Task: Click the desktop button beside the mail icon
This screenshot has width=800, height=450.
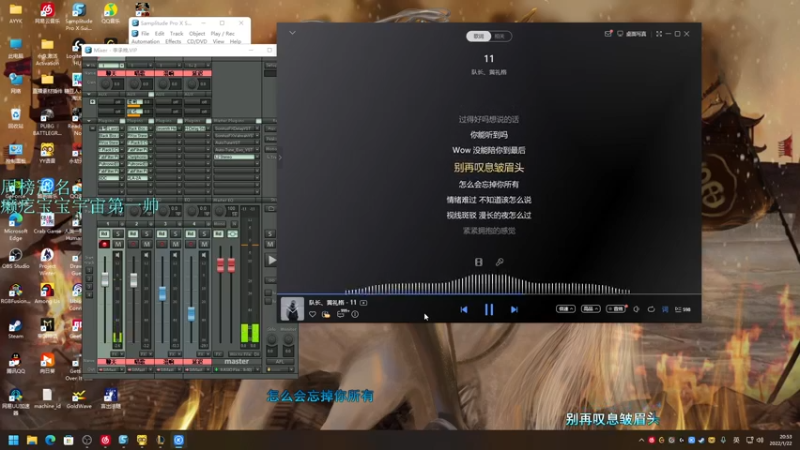Action: [632, 34]
